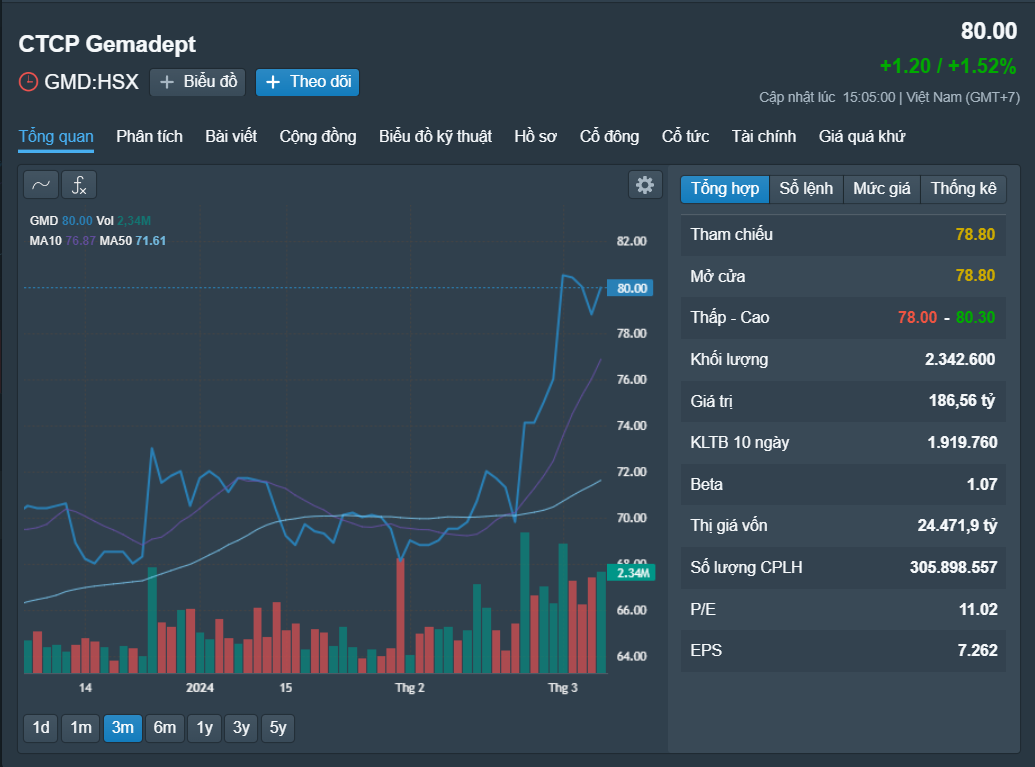
Task: View the Cổ tức tab
Action: 685,137
